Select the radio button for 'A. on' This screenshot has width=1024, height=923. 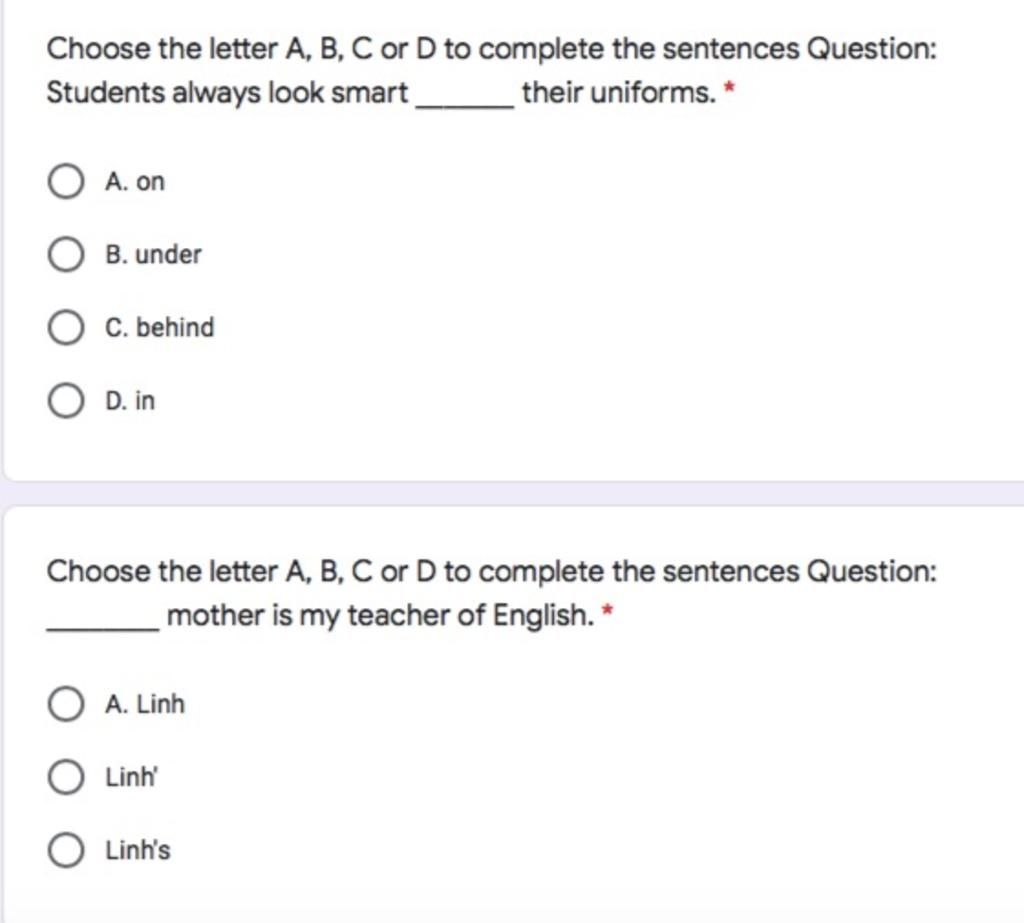[65, 182]
